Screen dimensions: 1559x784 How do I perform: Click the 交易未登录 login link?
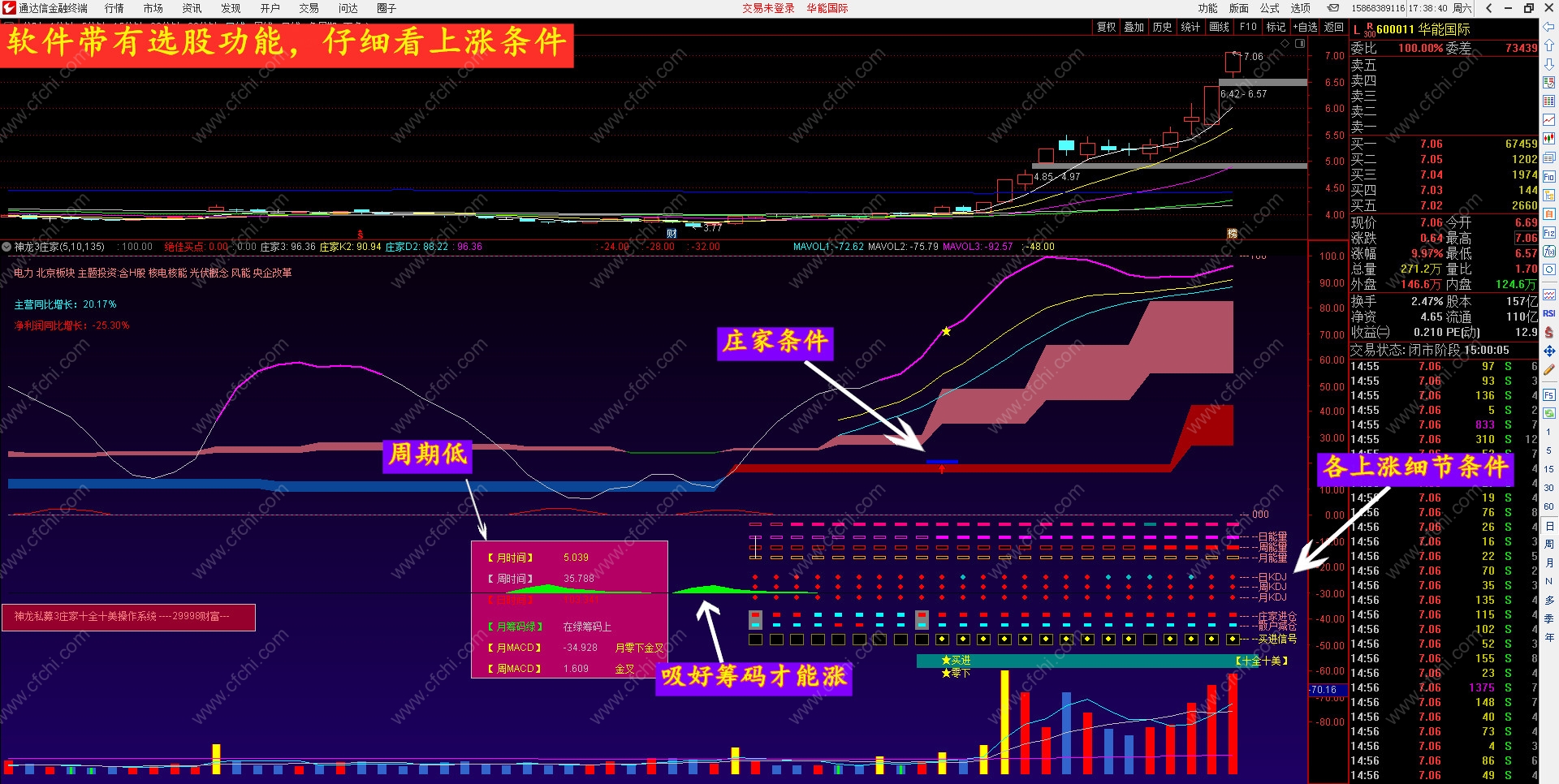[x=768, y=8]
